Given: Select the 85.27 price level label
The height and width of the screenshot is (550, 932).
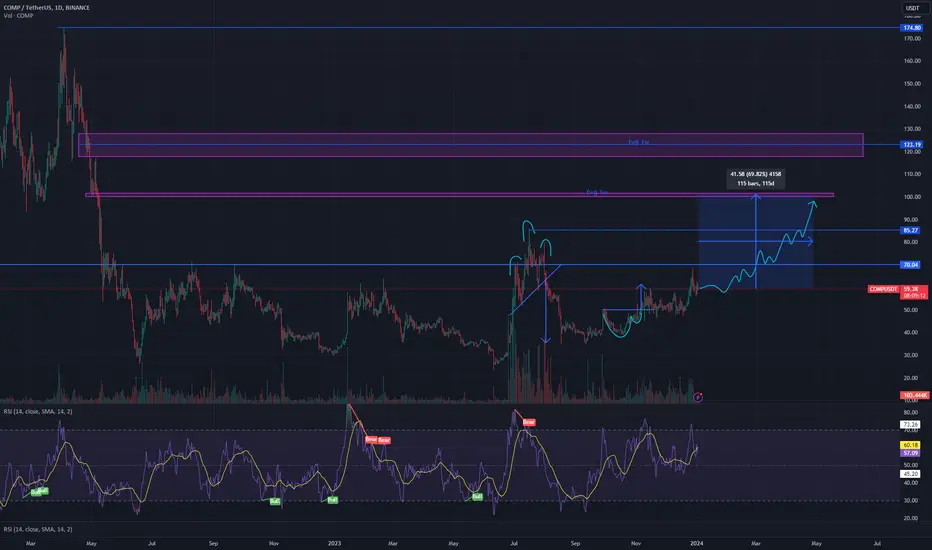Looking at the screenshot, I should tap(910, 230).
